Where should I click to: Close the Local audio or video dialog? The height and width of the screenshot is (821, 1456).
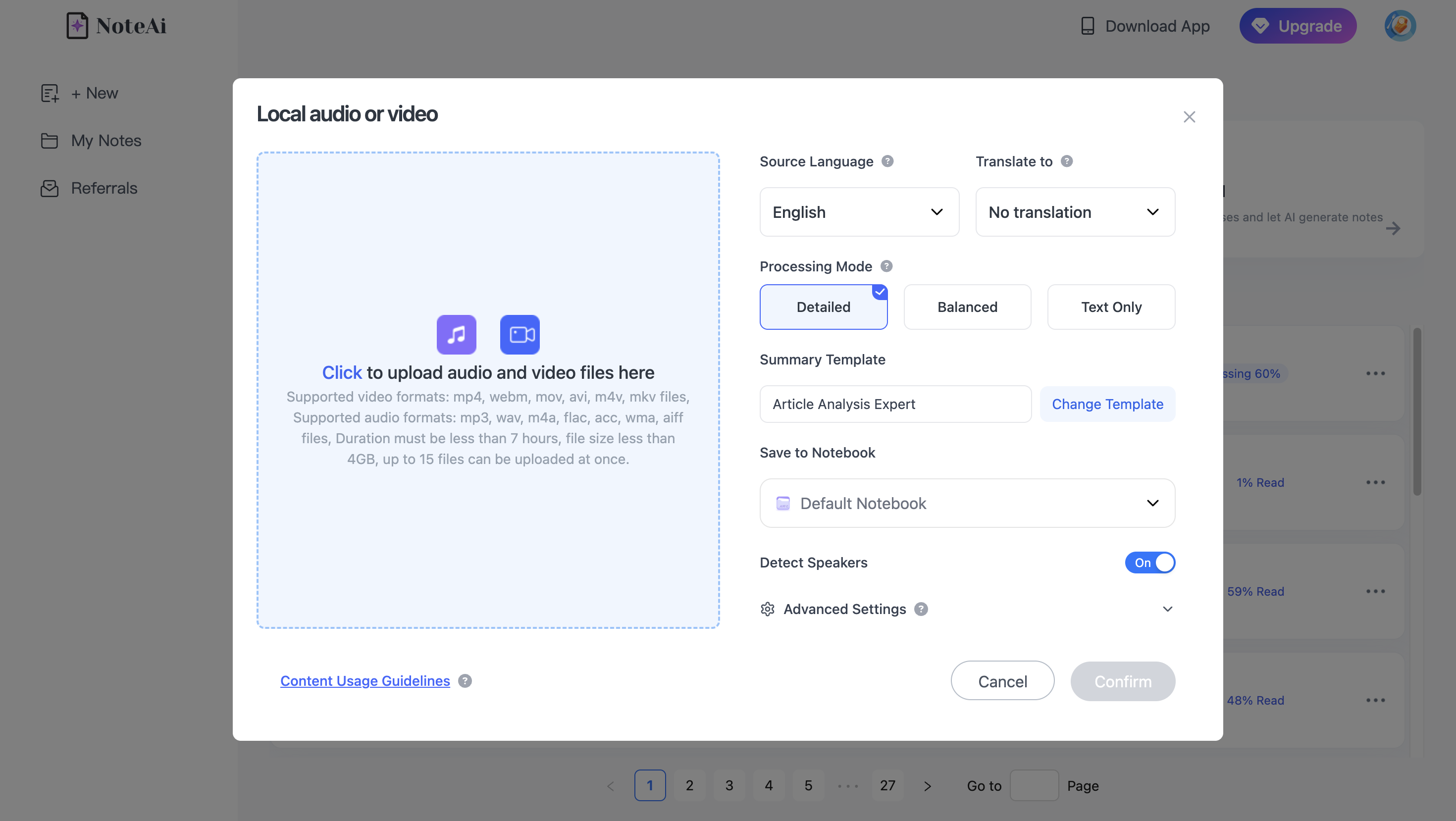[1189, 117]
